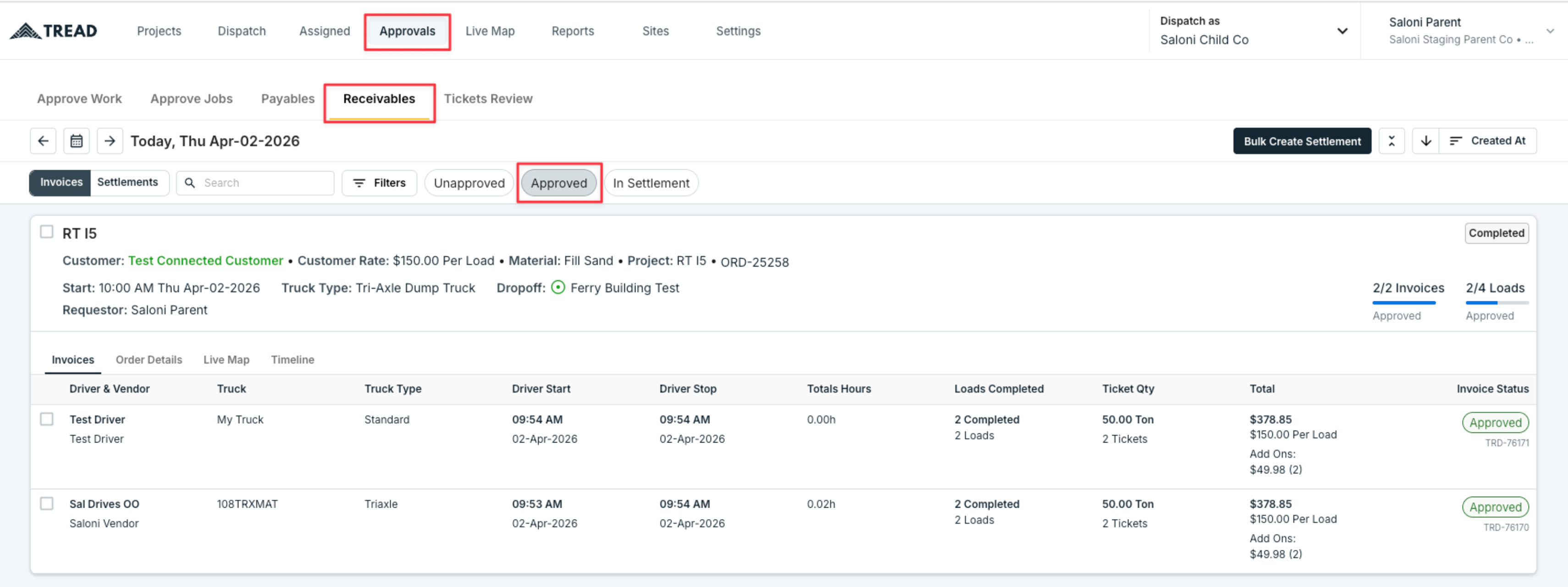Click the Saloni Vendor name

(104, 523)
